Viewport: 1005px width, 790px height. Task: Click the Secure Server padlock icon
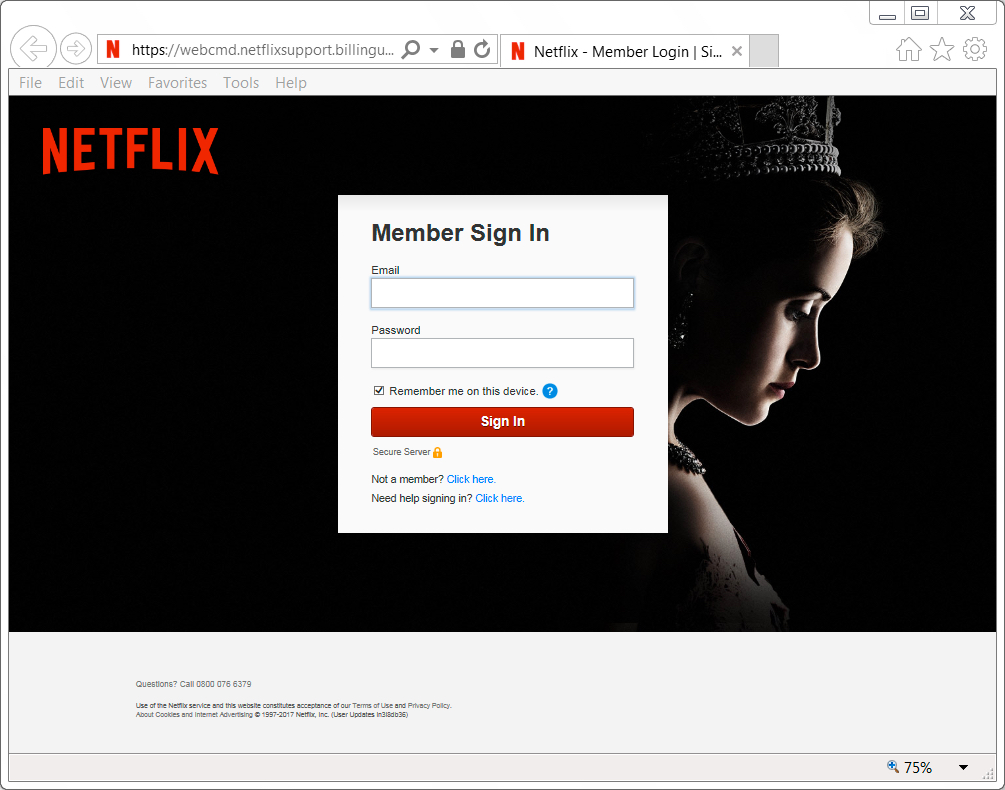(x=438, y=452)
